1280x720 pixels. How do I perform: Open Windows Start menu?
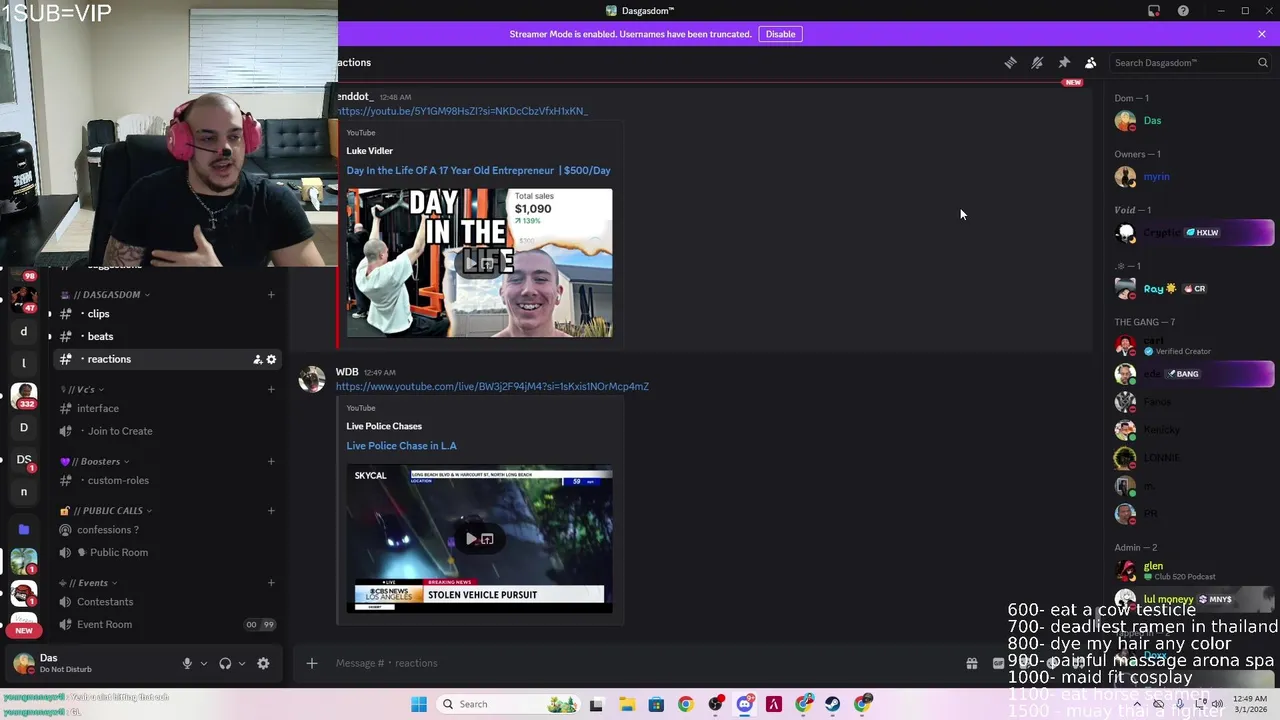(x=419, y=704)
